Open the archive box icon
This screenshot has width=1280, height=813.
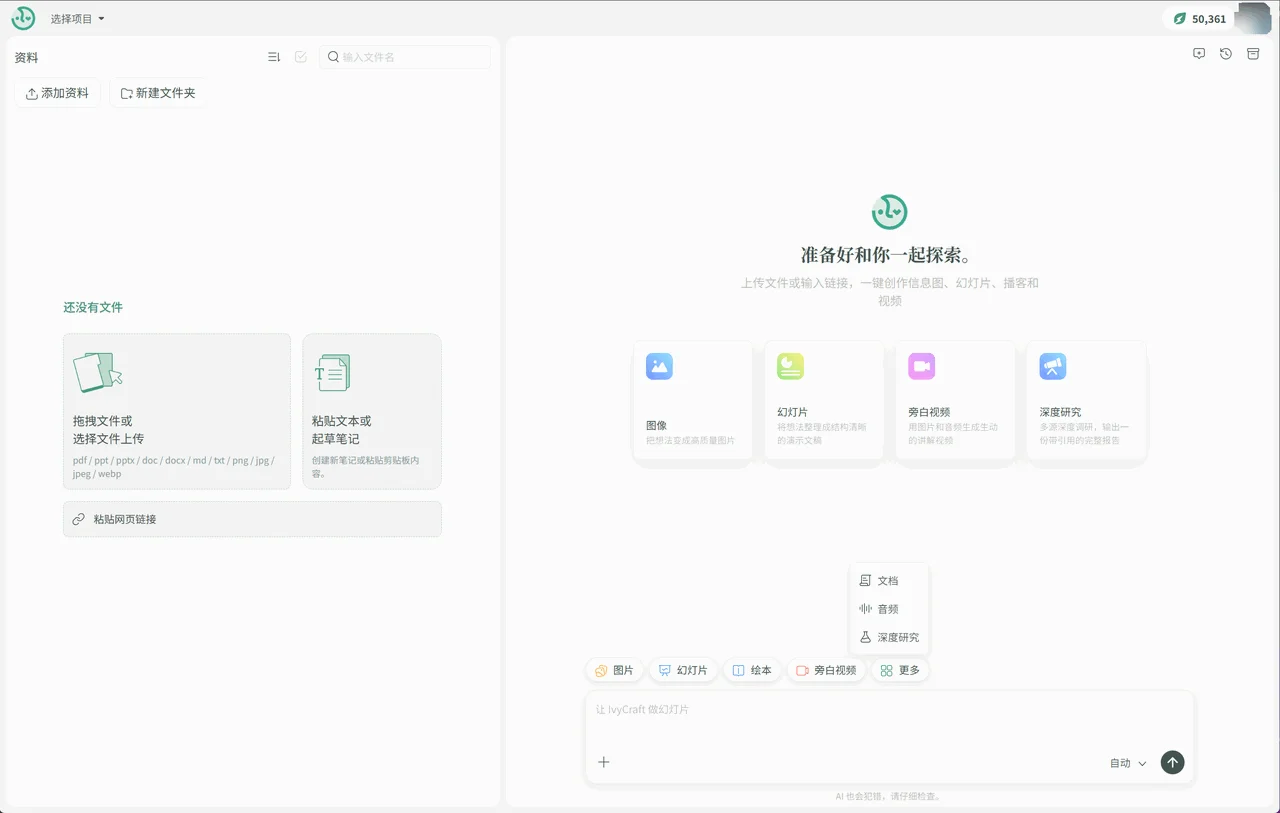(x=1253, y=54)
